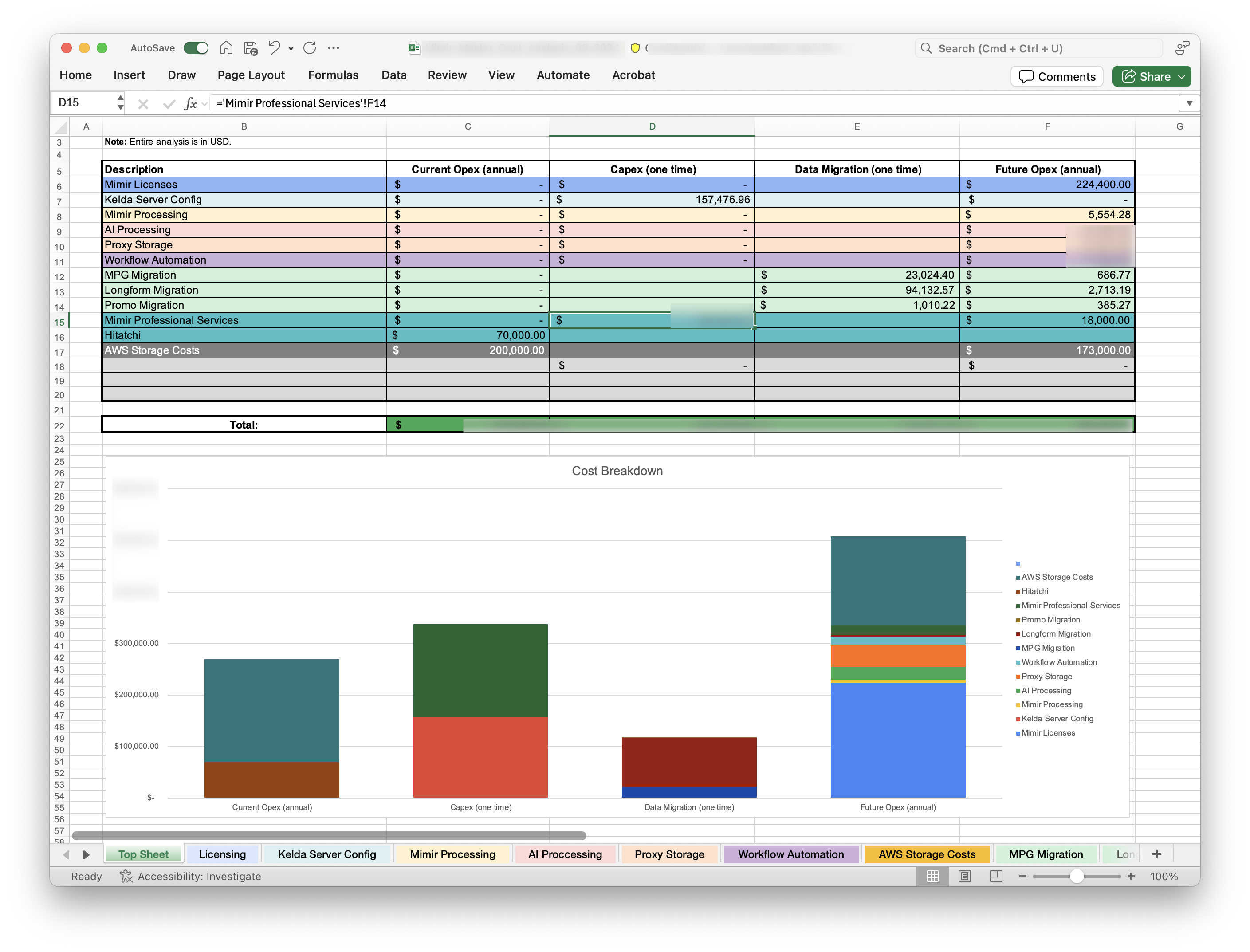Undo the last action
Image resolution: width=1250 pixels, height=952 pixels.
(274, 48)
